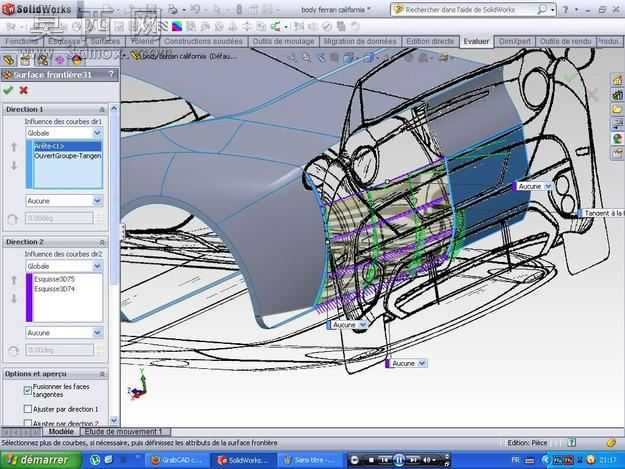625x469 pixels.
Task: Open the Surfaces tab
Action: point(105,41)
